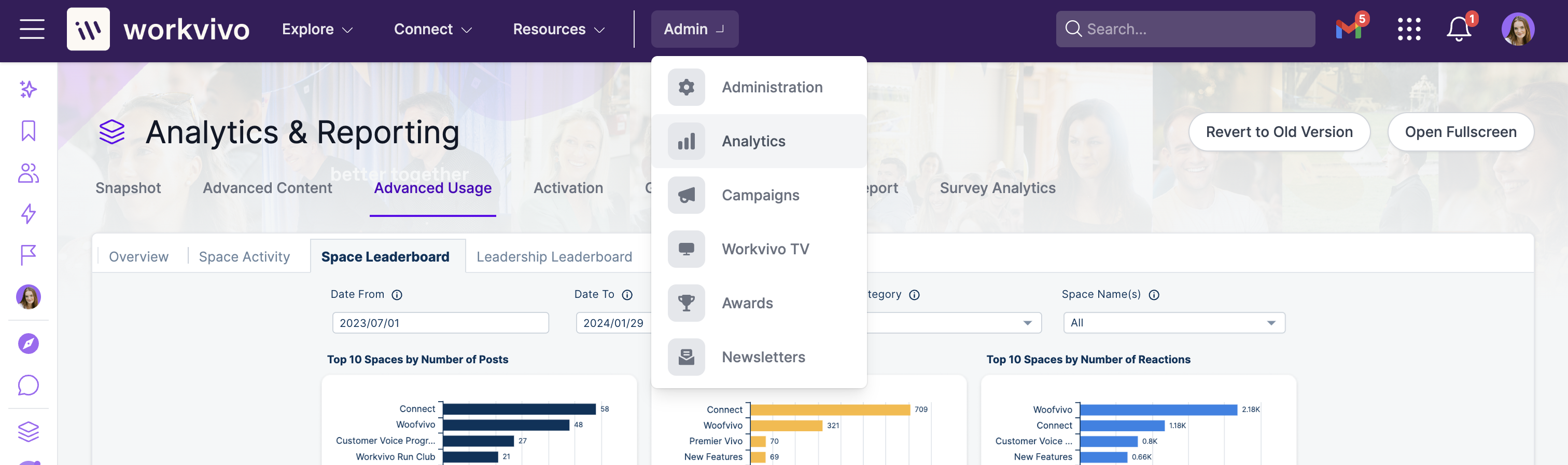1568x465 pixels.
Task: Click the Analytics & Reporting layers icon
Action: (112, 132)
